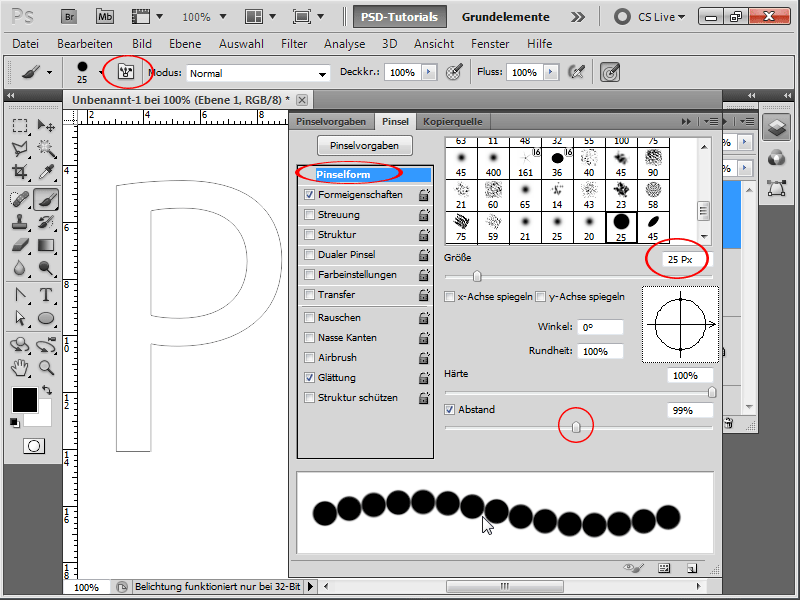800x600 pixels.
Task: Select the Magic Wand tool
Action: click(46, 148)
